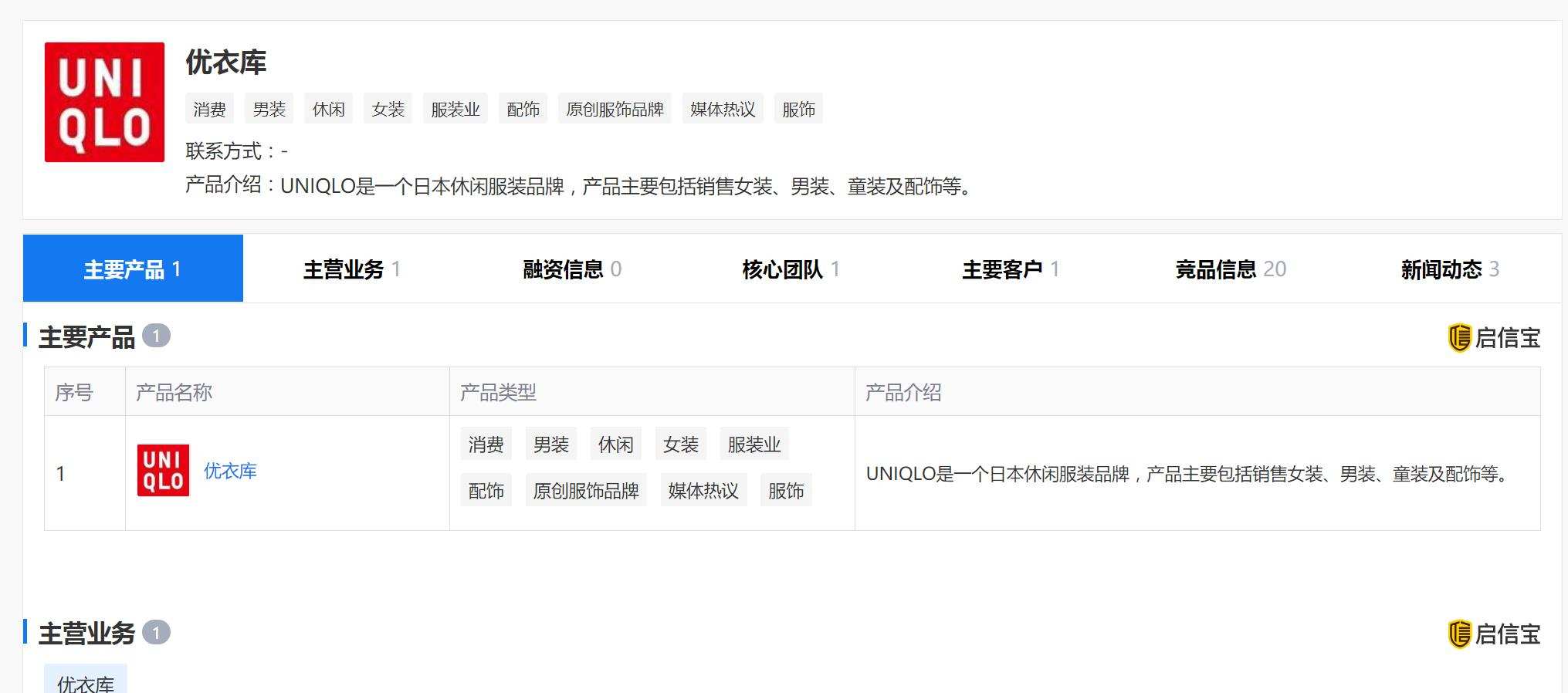
Task: Open the 优衣库 product link in table
Action: [x=230, y=471]
